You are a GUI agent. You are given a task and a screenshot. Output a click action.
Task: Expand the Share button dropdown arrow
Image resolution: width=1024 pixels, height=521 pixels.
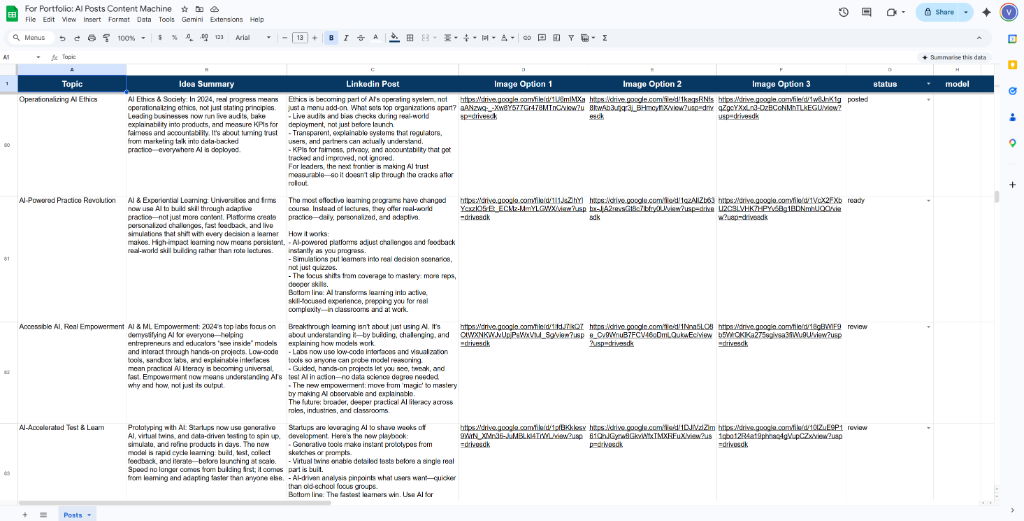click(x=966, y=12)
